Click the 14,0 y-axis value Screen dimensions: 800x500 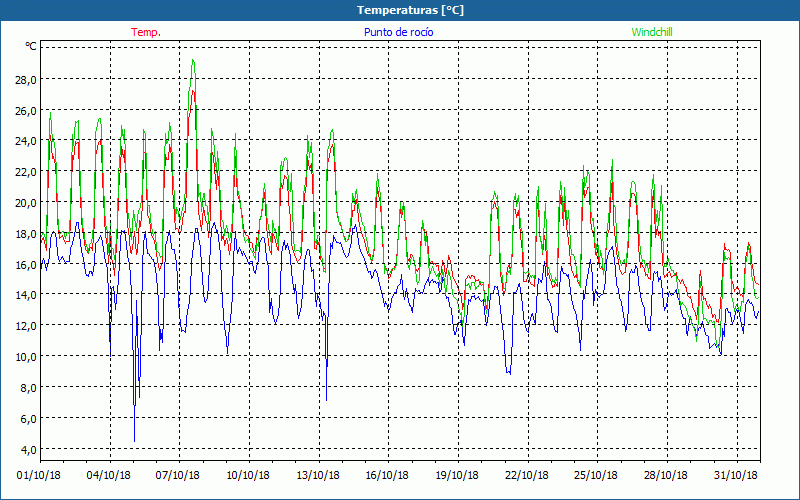pos(26,295)
